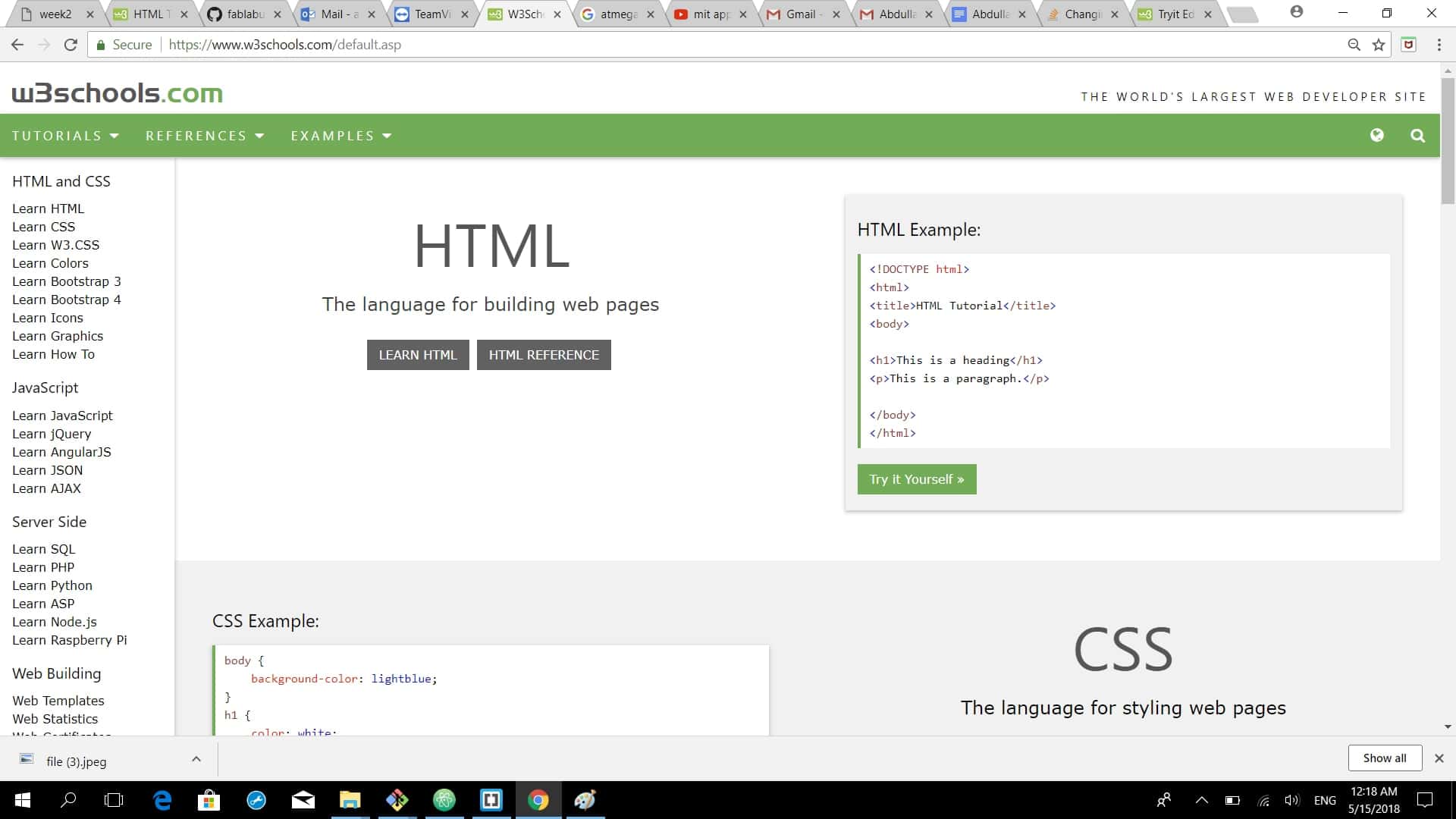Open the Learn Python sidebar link
The image size is (1456, 819).
52,585
